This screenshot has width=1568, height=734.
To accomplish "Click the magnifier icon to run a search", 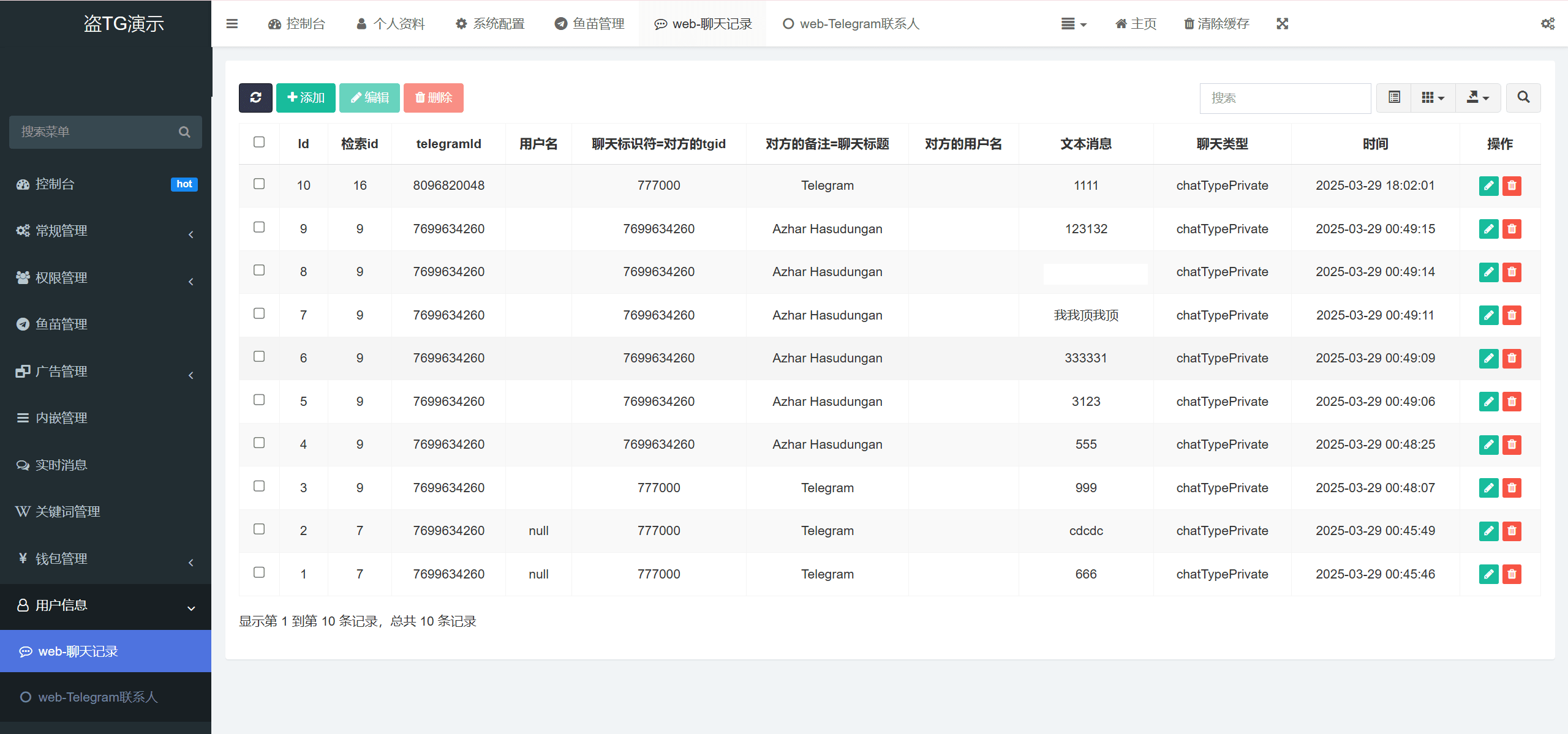I will (x=1523, y=97).
